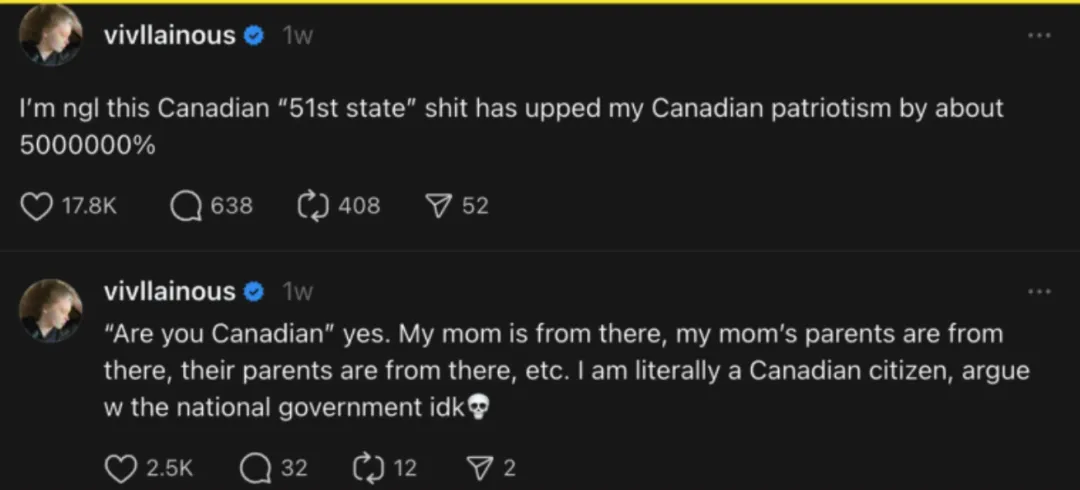Repost the reply showing 12 reposts

coord(368,469)
